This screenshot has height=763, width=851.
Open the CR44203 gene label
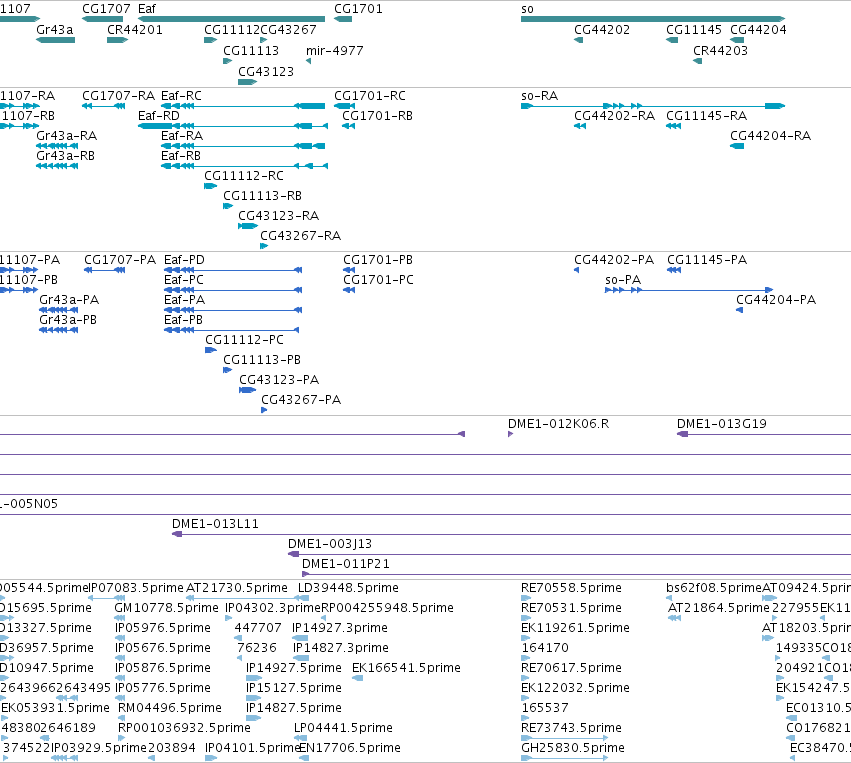(x=720, y=50)
